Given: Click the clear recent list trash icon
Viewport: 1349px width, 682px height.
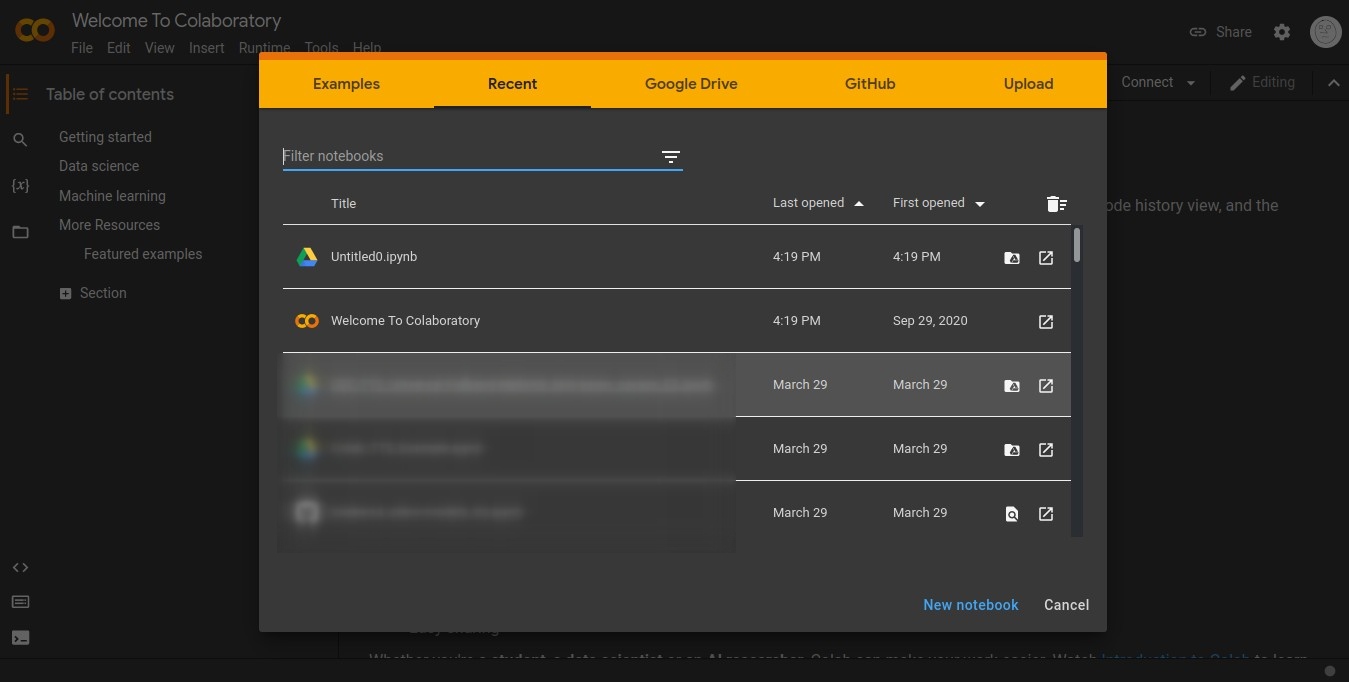Looking at the screenshot, I should click(x=1056, y=204).
